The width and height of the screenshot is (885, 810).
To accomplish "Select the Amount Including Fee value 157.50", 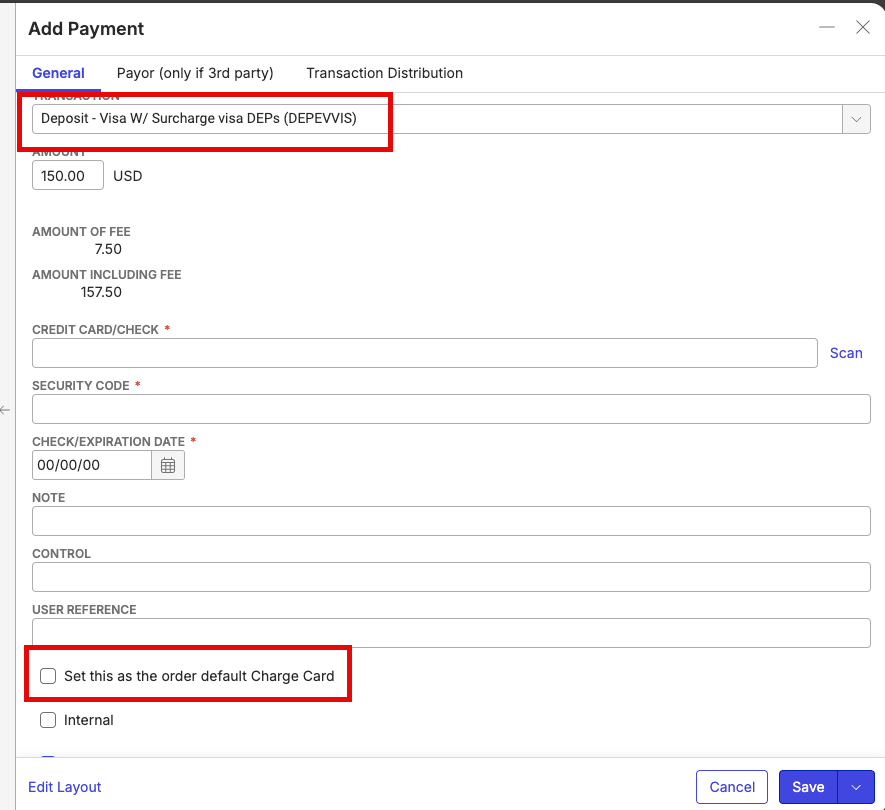I will pyautogui.click(x=101, y=292).
